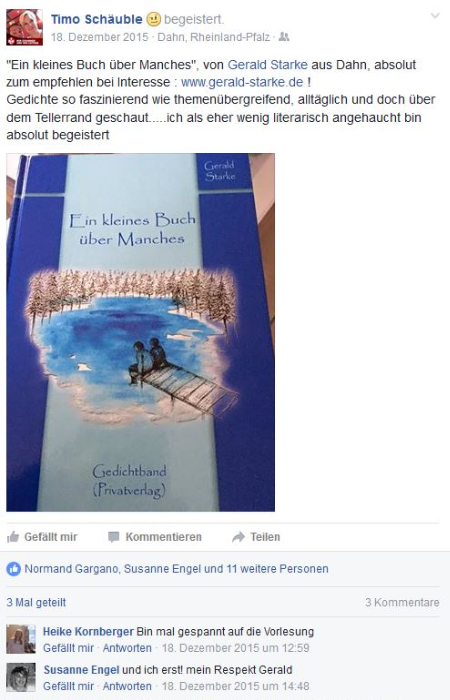450x700 pixels.
Task: Click the Kommentieren speech bubble icon
Action: tap(113, 537)
